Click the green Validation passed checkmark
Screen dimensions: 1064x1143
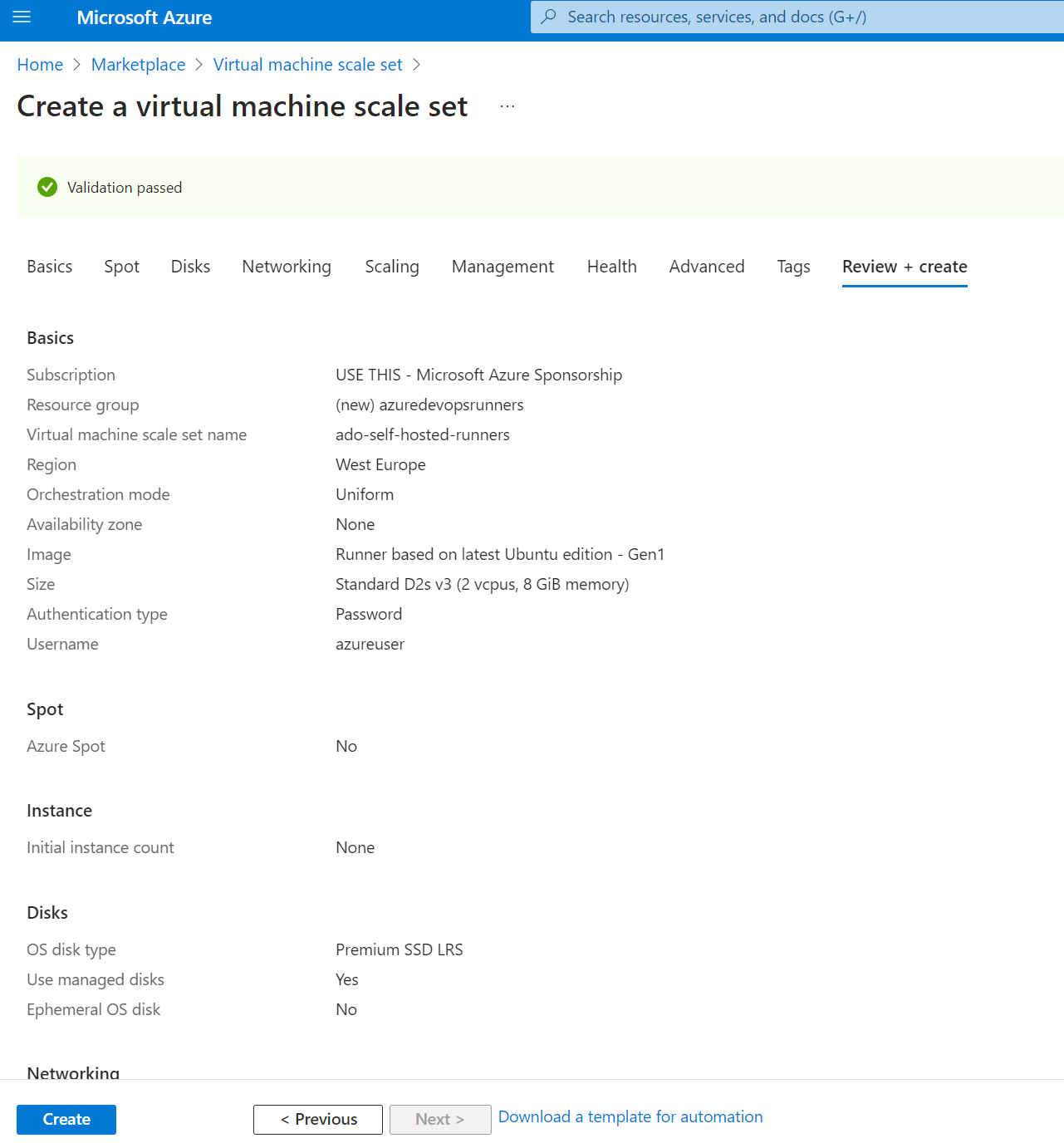47,188
